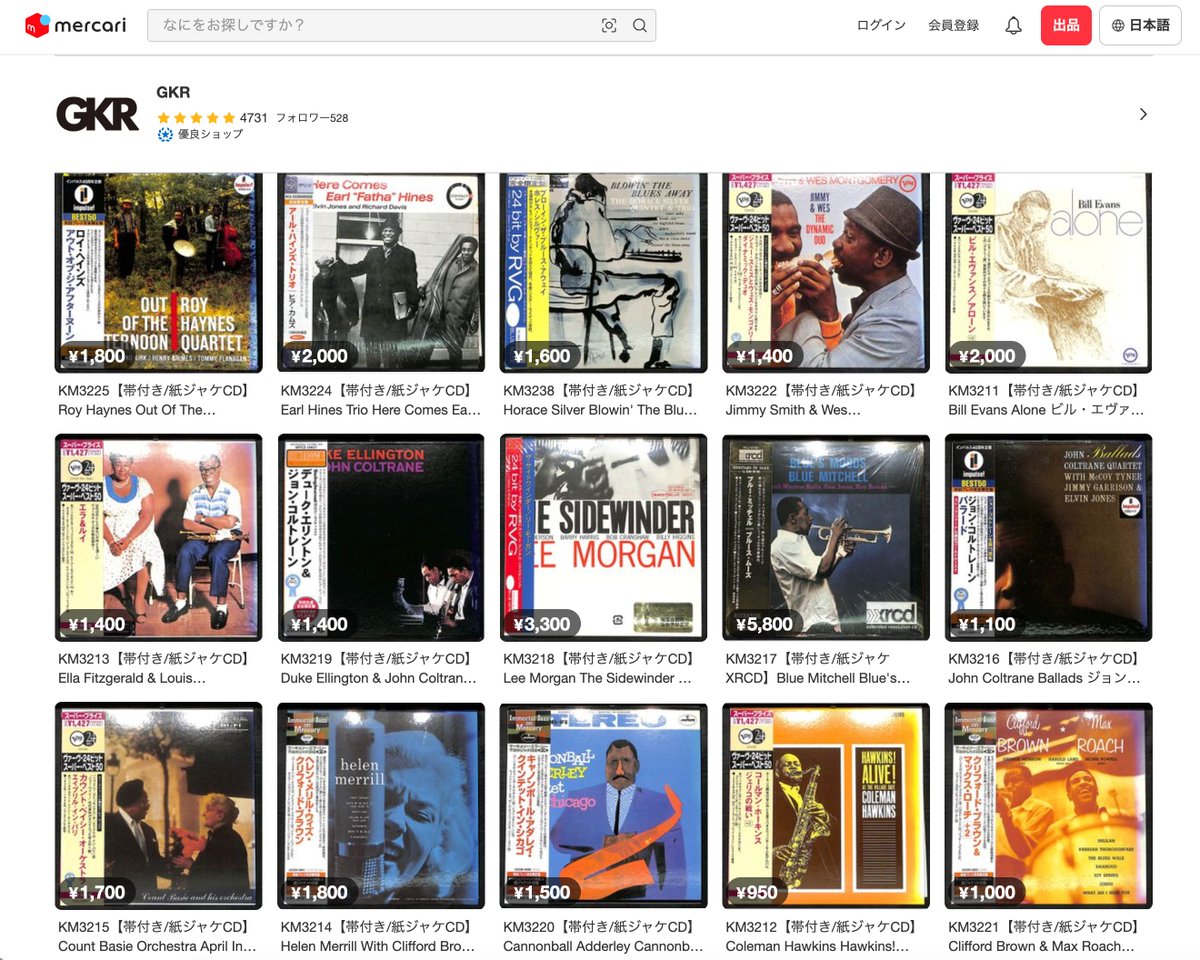Click ログイン link
Image resolution: width=1200 pixels, height=960 pixels.
click(x=881, y=26)
